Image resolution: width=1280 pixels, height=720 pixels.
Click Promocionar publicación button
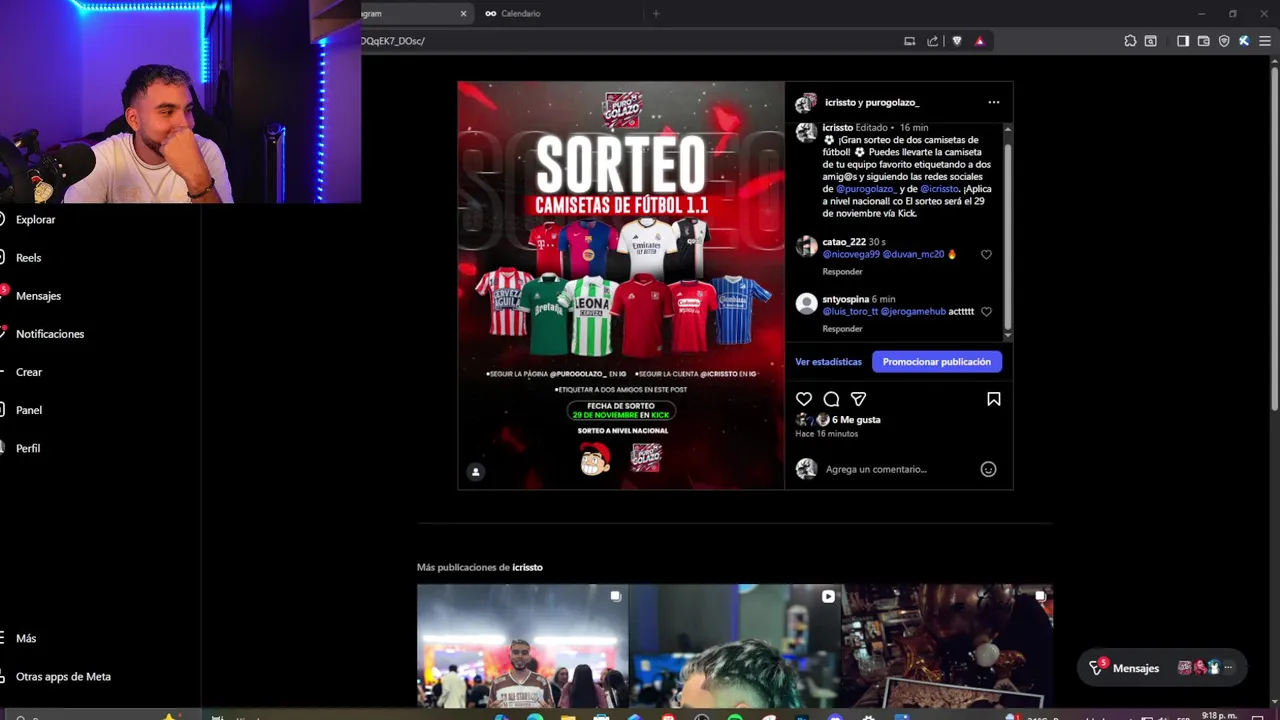[937, 362]
